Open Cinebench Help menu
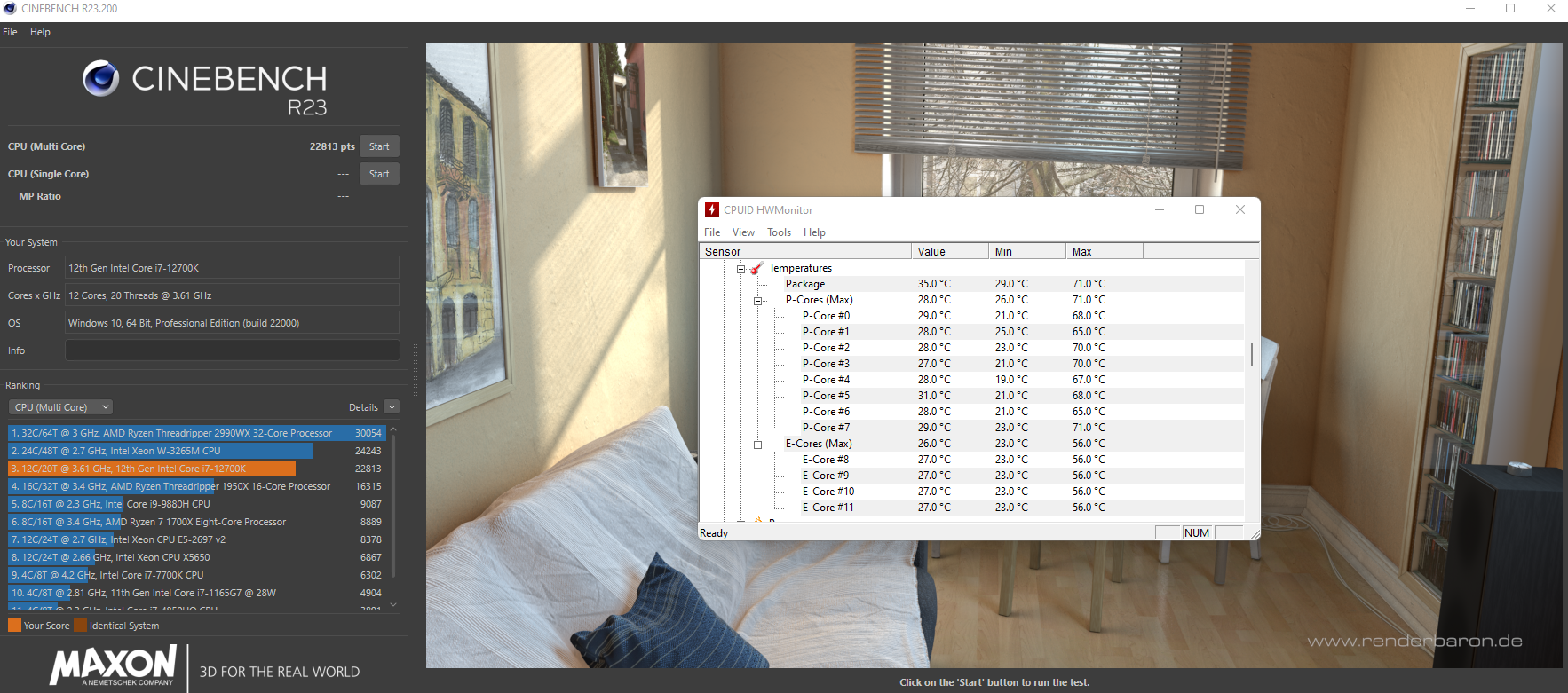 pos(40,32)
